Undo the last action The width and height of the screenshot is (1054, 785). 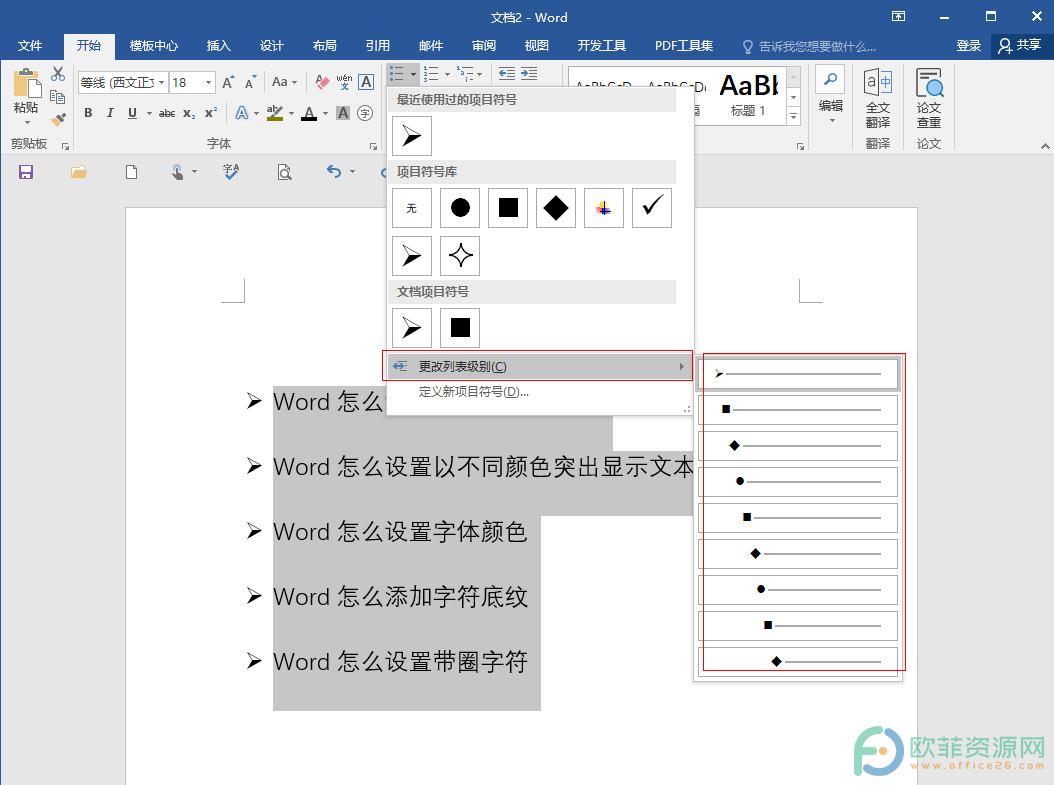(333, 171)
